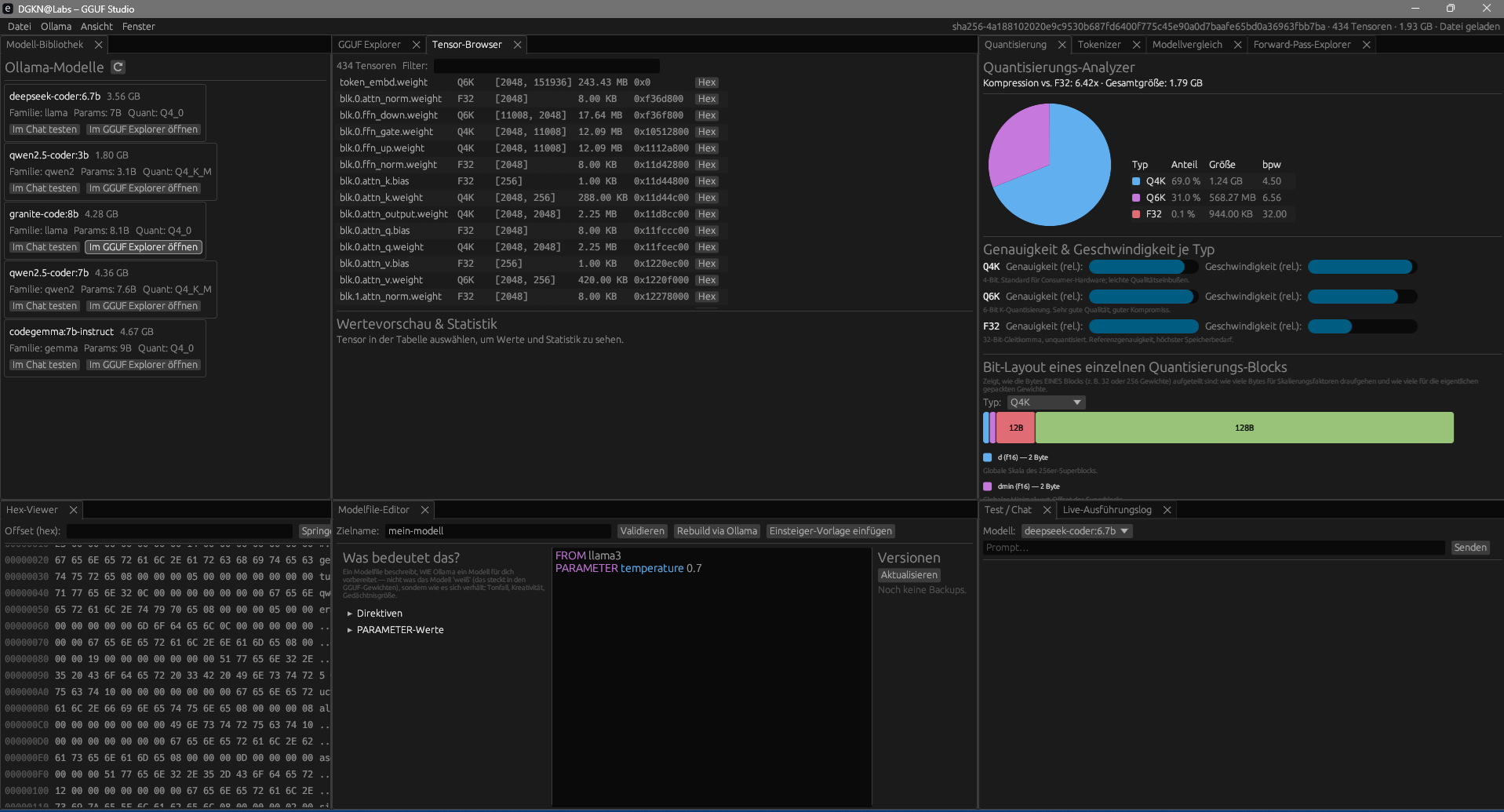Focus the Offset (hex) input field

[x=180, y=531]
